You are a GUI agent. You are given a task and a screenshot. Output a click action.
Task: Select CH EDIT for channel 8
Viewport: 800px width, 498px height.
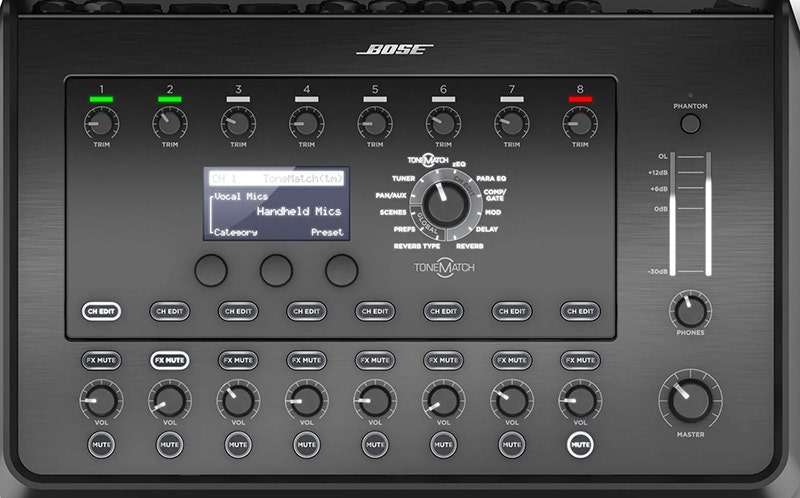tap(580, 311)
